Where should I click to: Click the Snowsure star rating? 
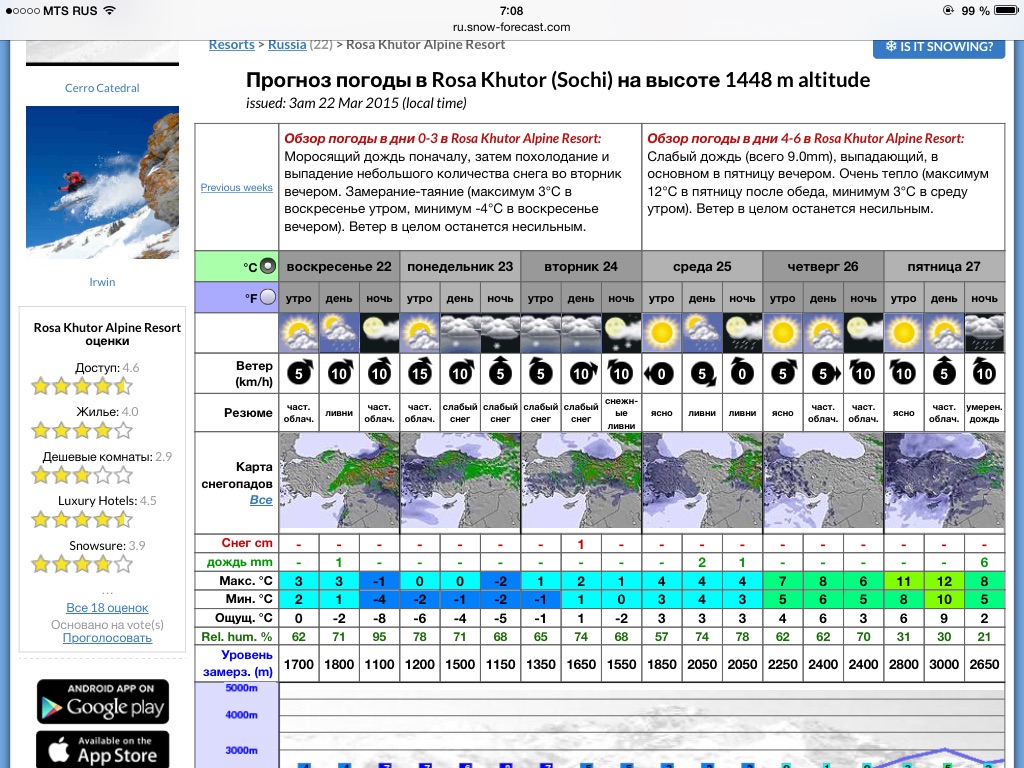coord(82,564)
